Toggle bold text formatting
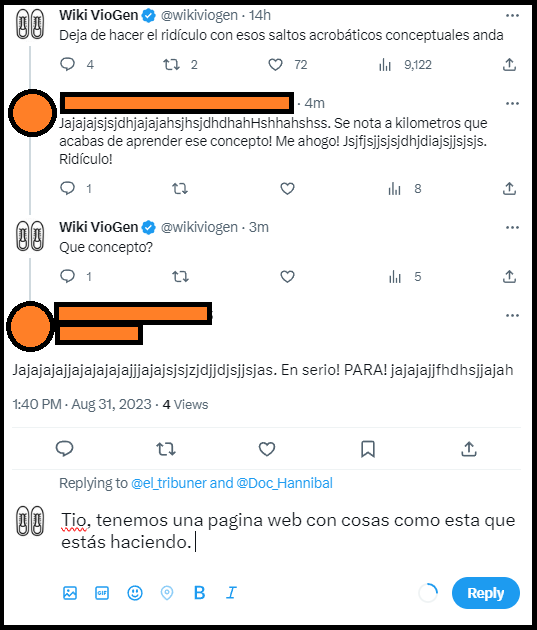This screenshot has width=537, height=630. click(199, 593)
